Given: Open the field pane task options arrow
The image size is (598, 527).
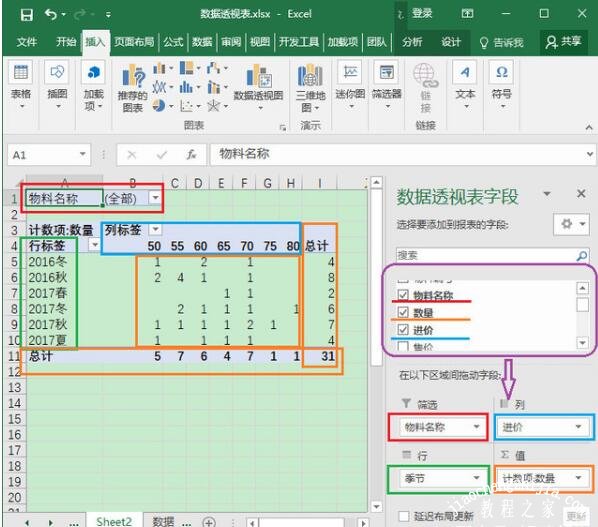Looking at the screenshot, I should 547,194.
